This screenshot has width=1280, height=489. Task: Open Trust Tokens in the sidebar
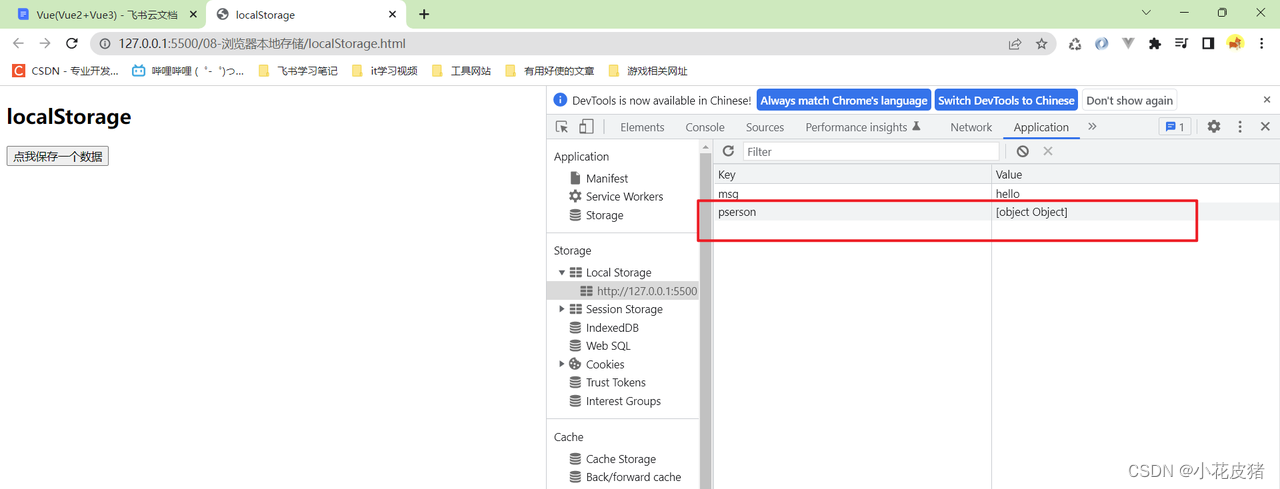click(x=615, y=382)
